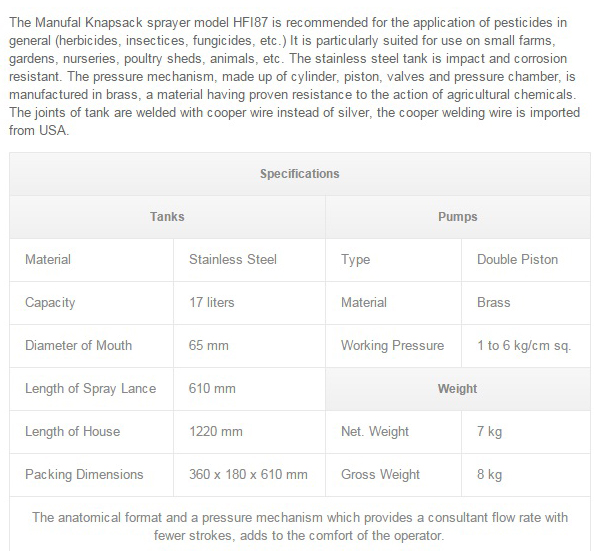The height and width of the screenshot is (551, 594).
Task: Click the 1 to 6 kg/cm sq. value
Action: coord(526,346)
